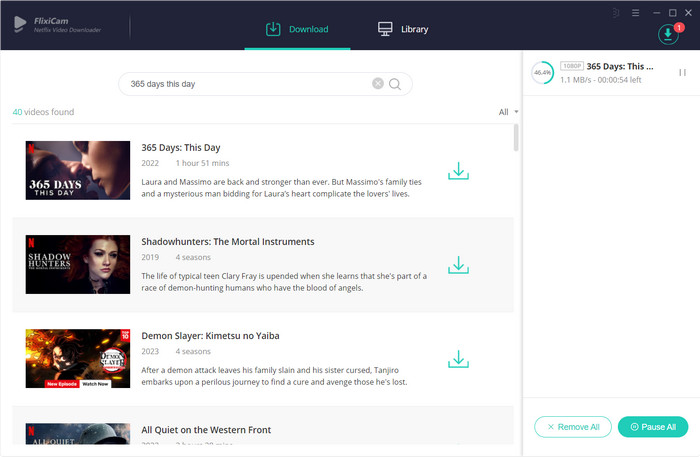Viewport: 700px width, 457px height.
Task: Click the 1.1 MB/s - 00:00:54 left status
Action: [600, 80]
